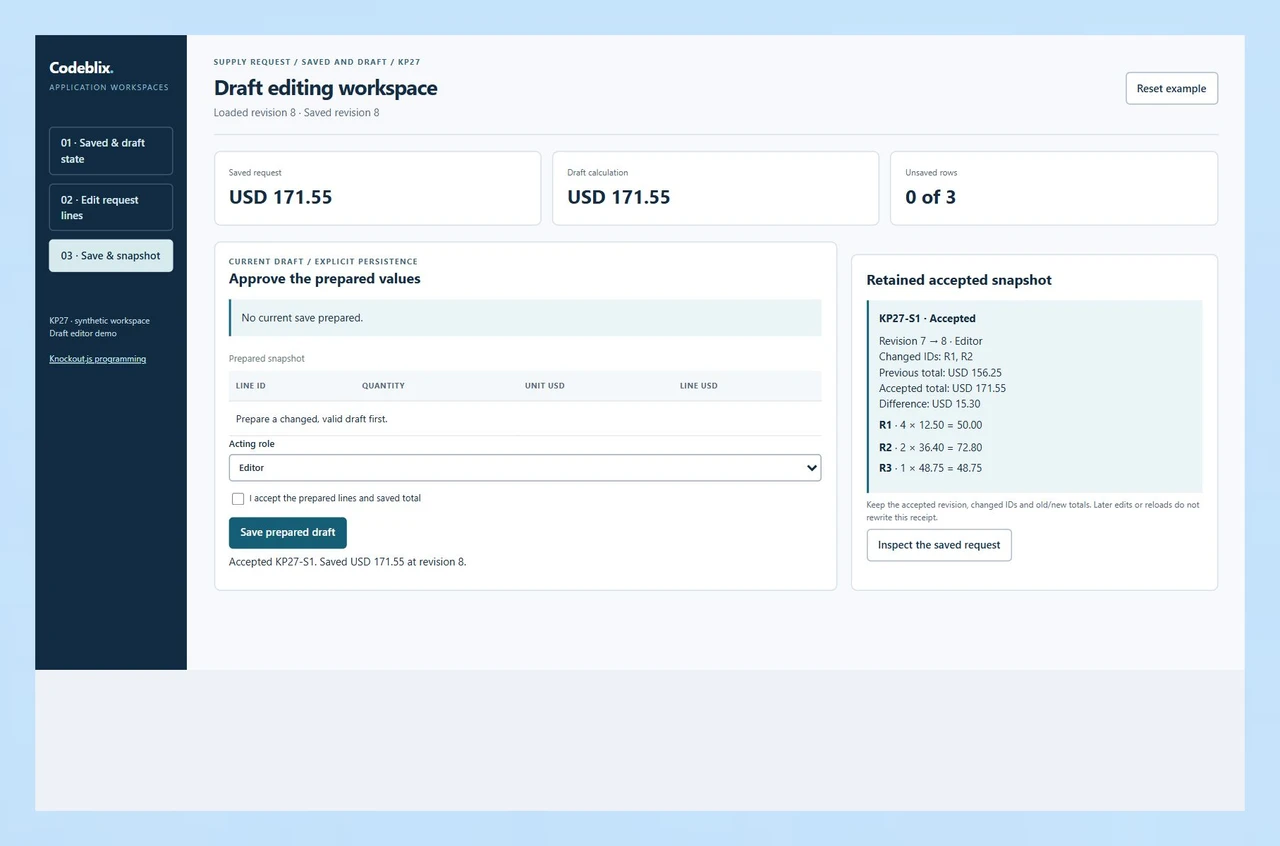Tick the accept prepared lines checkbox
Screen dimensions: 1280x846
click(238, 498)
